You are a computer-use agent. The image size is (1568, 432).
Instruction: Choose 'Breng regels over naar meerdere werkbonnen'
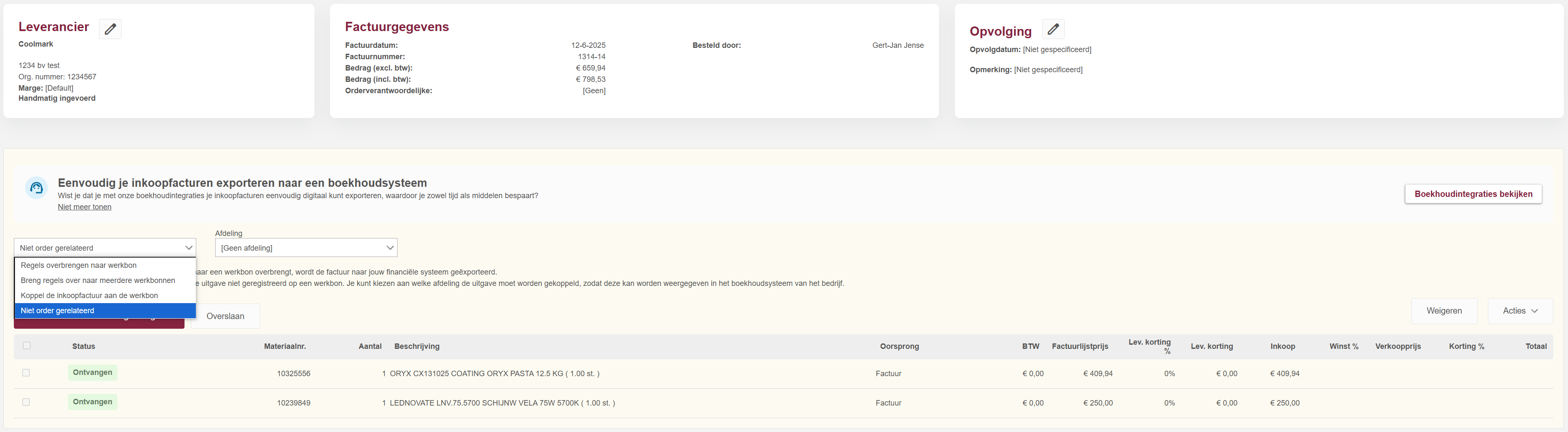point(105,280)
